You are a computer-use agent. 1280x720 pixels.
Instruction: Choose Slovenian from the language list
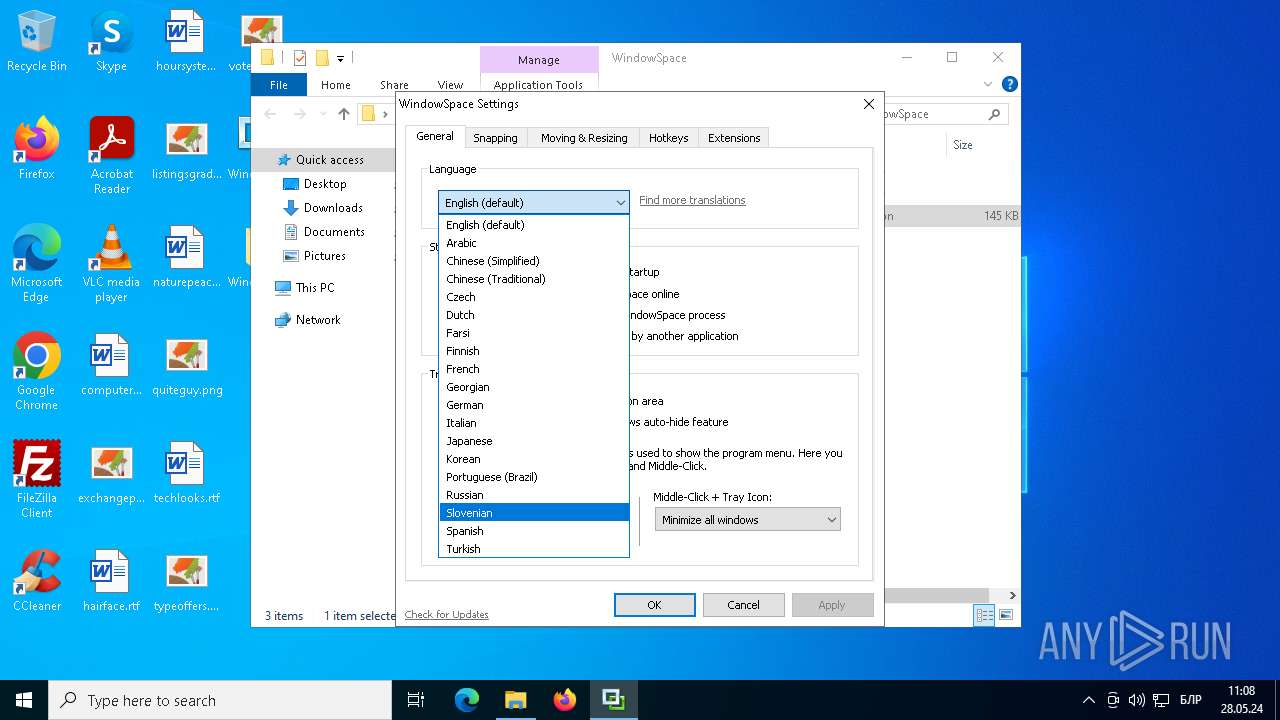(534, 513)
